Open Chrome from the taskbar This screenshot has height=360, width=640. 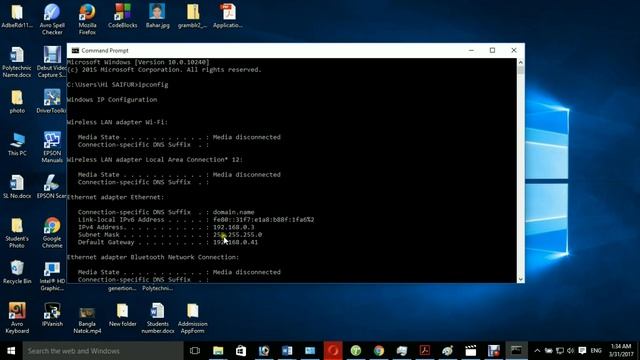[x=379, y=351]
